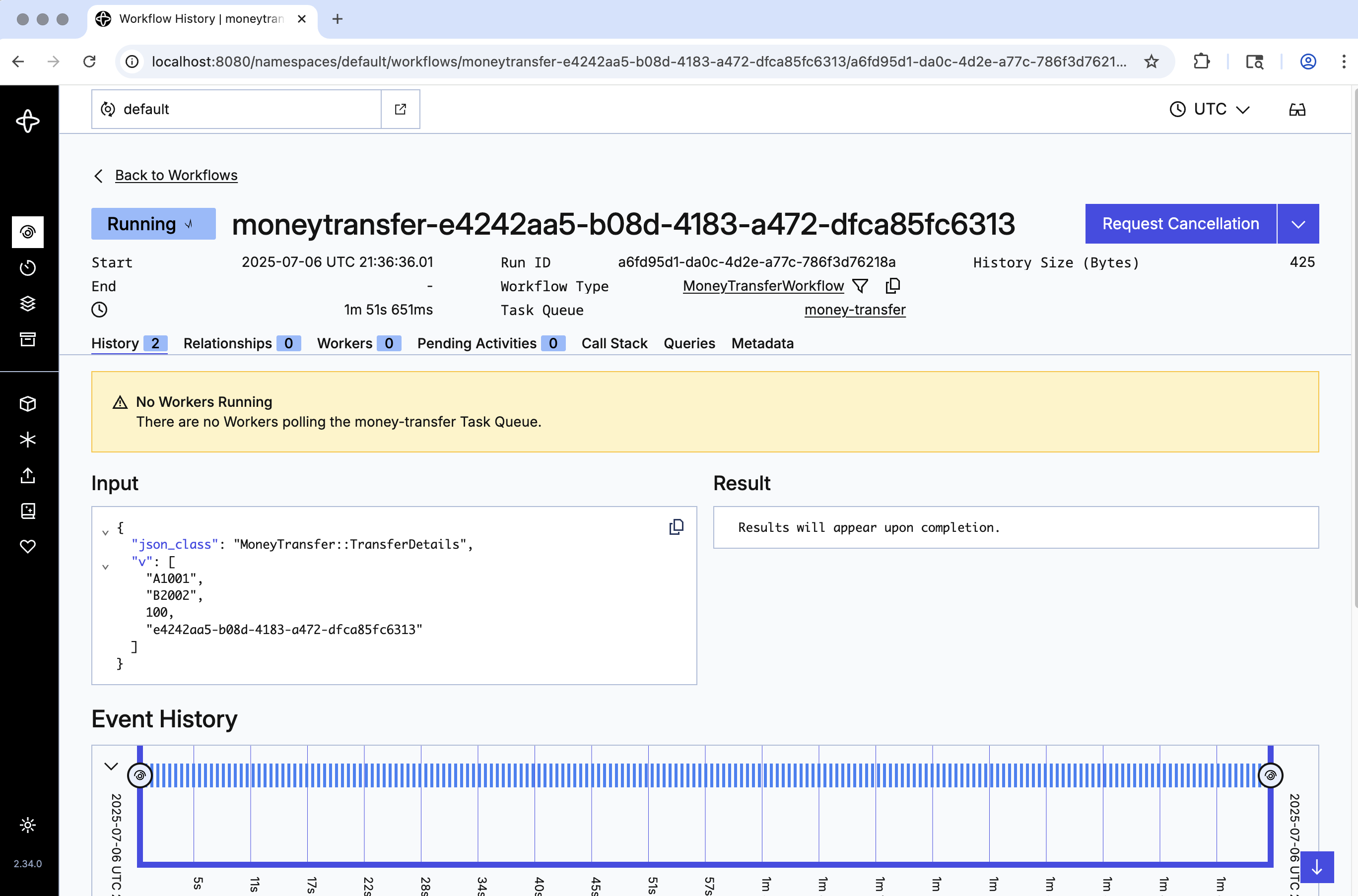Copy the Input JSON payload
This screenshot has width=1358, height=896.
pos(676,526)
